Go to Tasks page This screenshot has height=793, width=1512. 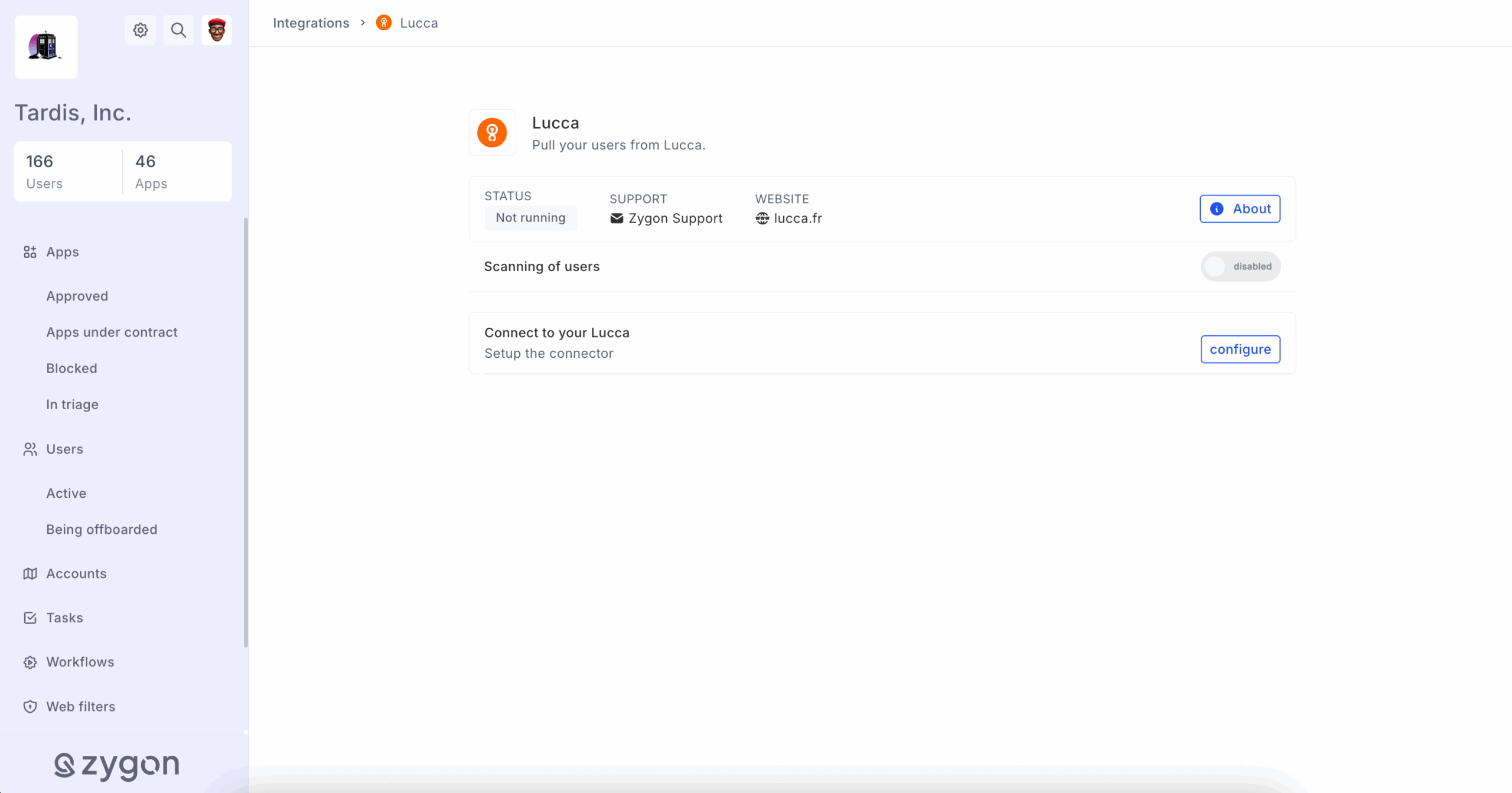(x=65, y=618)
